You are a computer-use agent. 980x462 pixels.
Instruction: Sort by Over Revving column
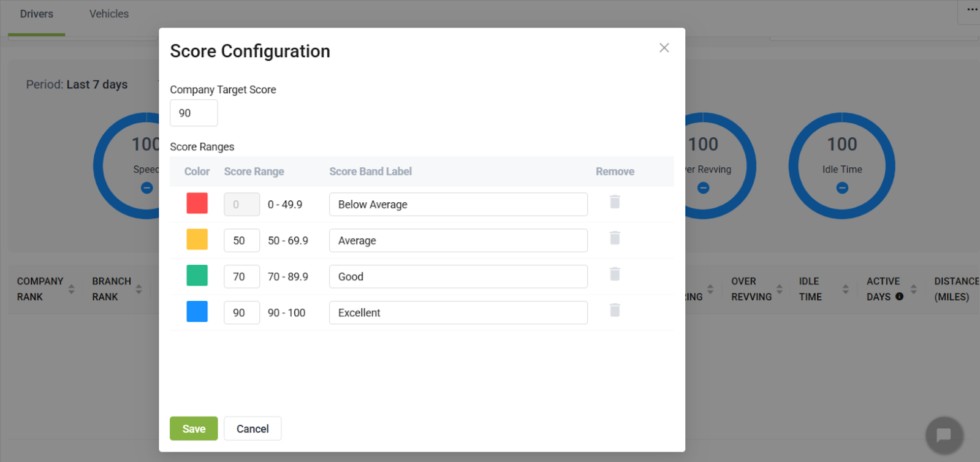[779, 289]
